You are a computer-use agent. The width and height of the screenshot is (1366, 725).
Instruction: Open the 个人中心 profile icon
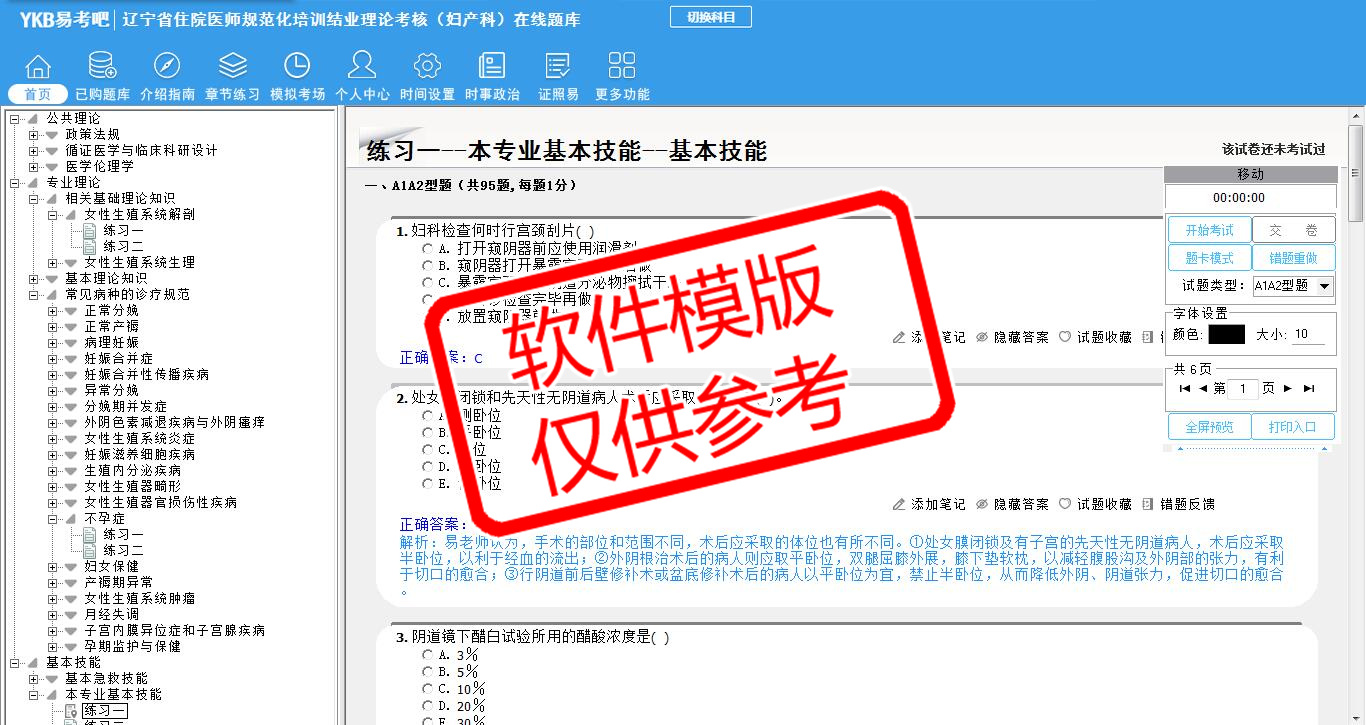[x=362, y=66]
